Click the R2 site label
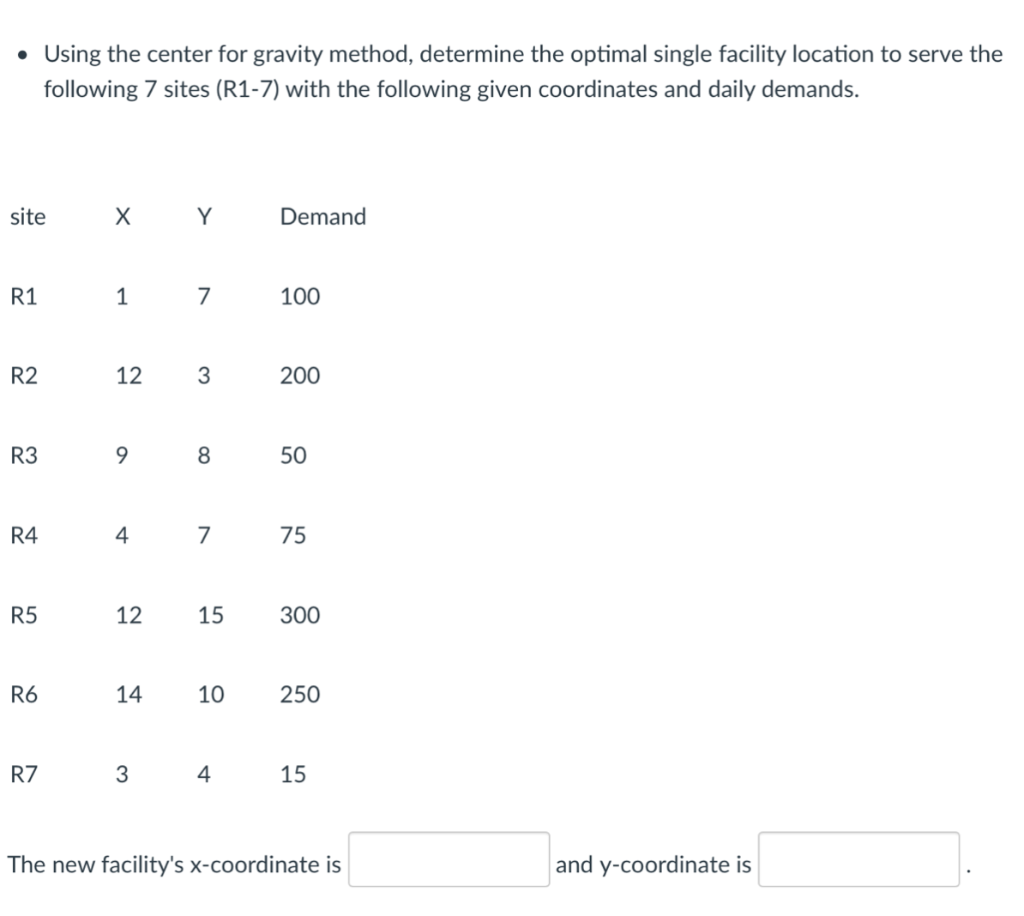Image resolution: width=1024 pixels, height=916 pixels. [x=22, y=376]
